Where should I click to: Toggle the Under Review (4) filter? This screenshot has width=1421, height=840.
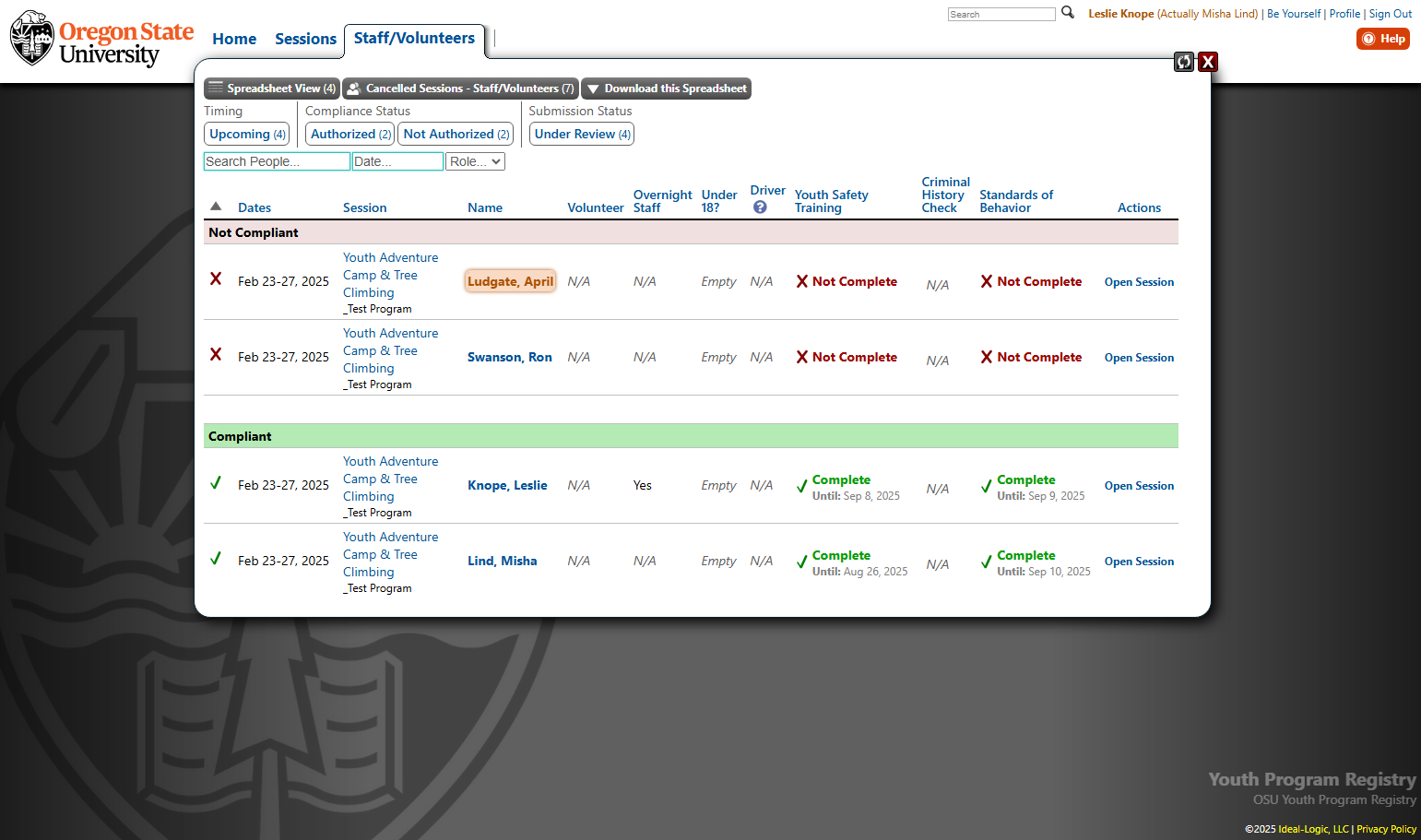coord(582,134)
